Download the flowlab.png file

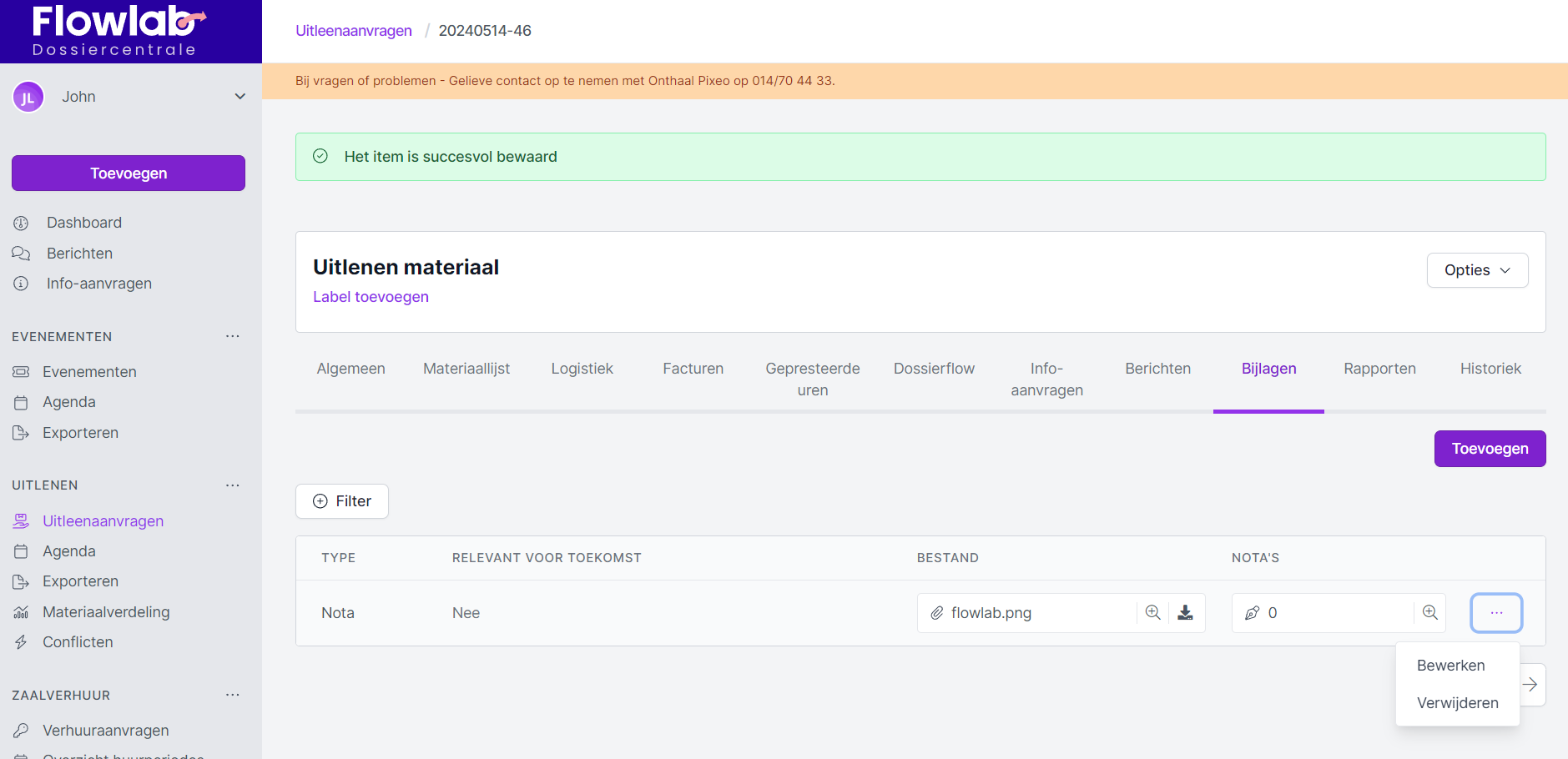(x=1185, y=613)
